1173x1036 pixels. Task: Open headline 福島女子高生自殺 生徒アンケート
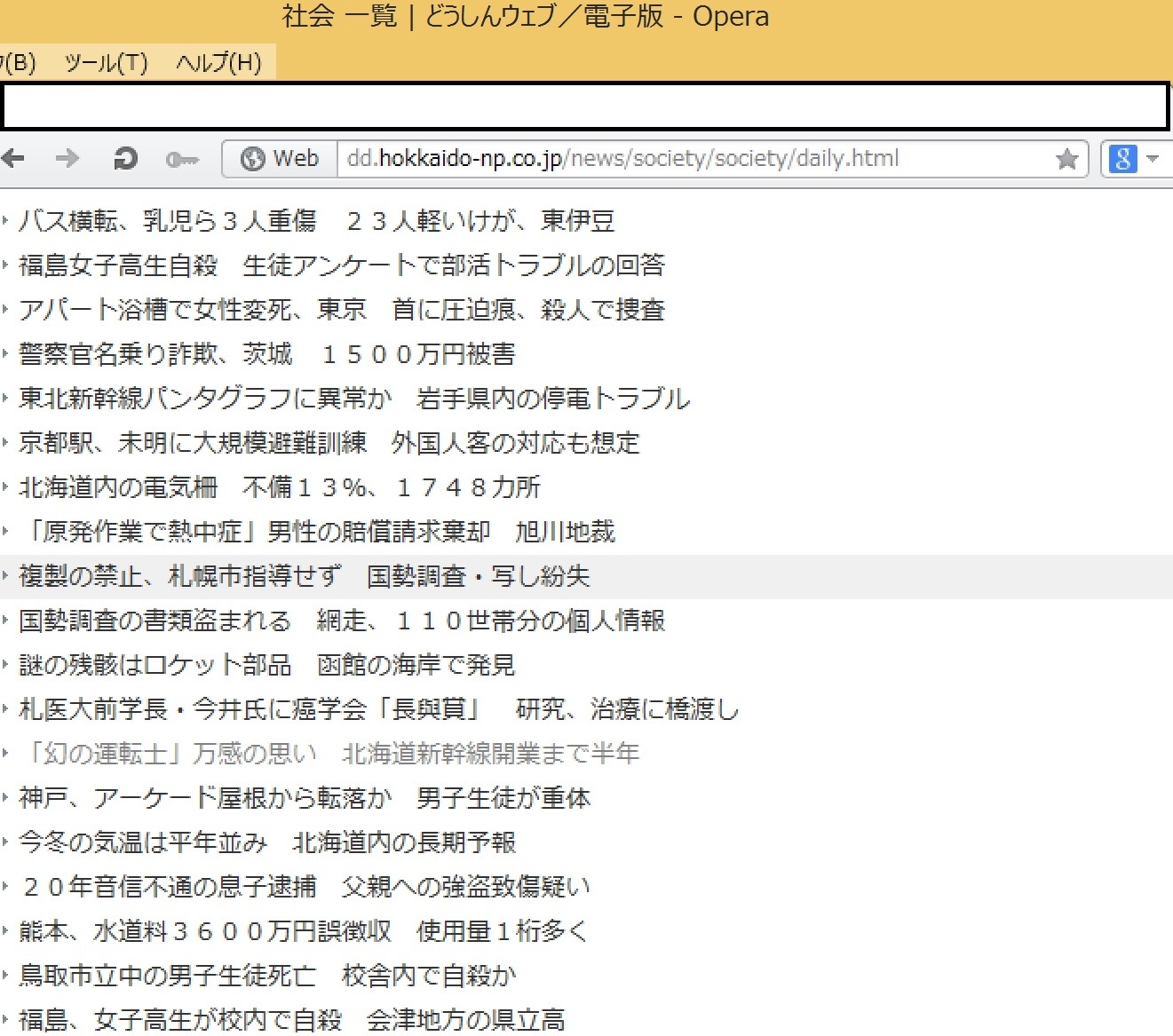(x=342, y=265)
